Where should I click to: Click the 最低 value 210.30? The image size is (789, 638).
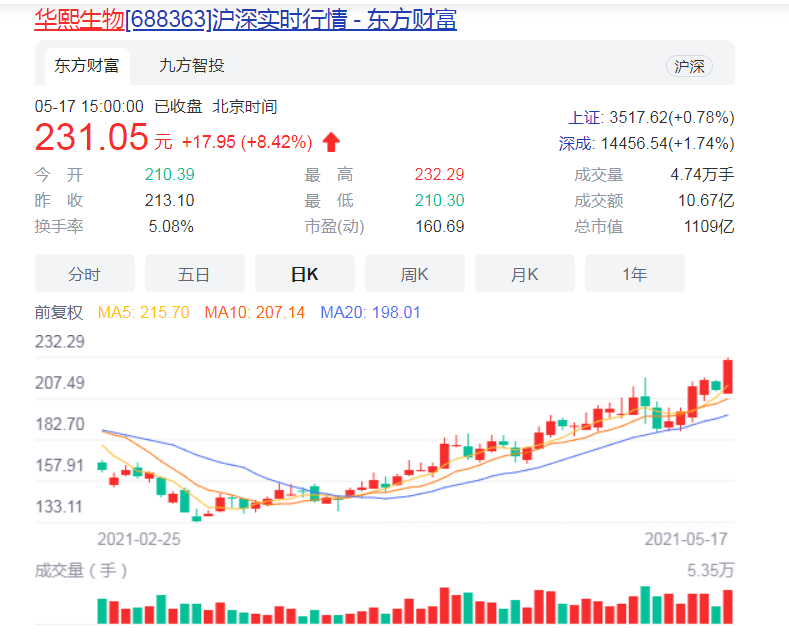(x=439, y=201)
